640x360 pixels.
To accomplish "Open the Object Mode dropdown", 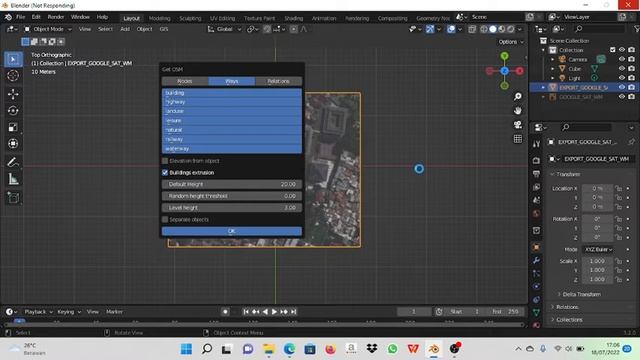I will (47, 29).
